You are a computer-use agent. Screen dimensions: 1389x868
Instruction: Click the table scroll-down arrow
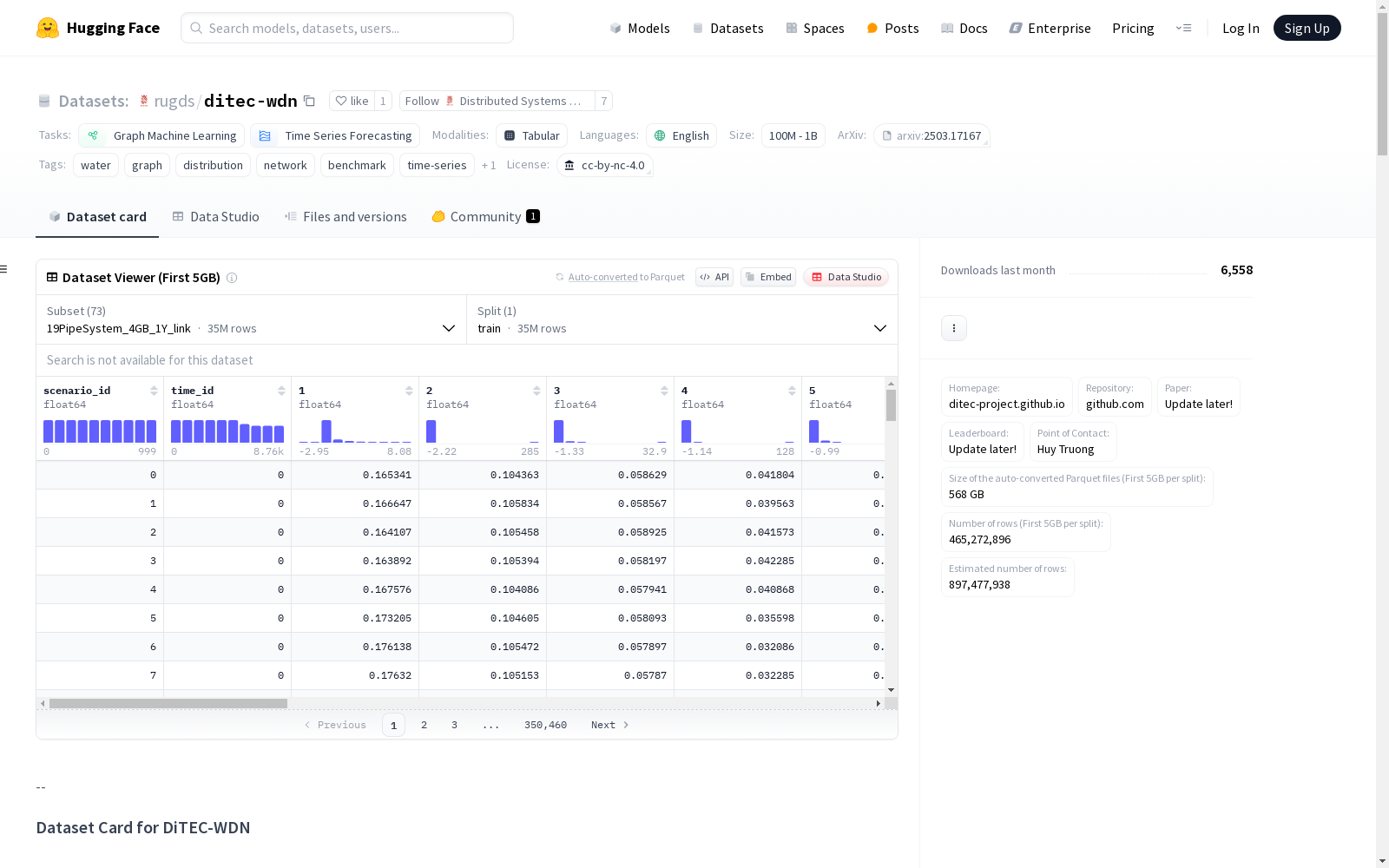tap(891, 690)
